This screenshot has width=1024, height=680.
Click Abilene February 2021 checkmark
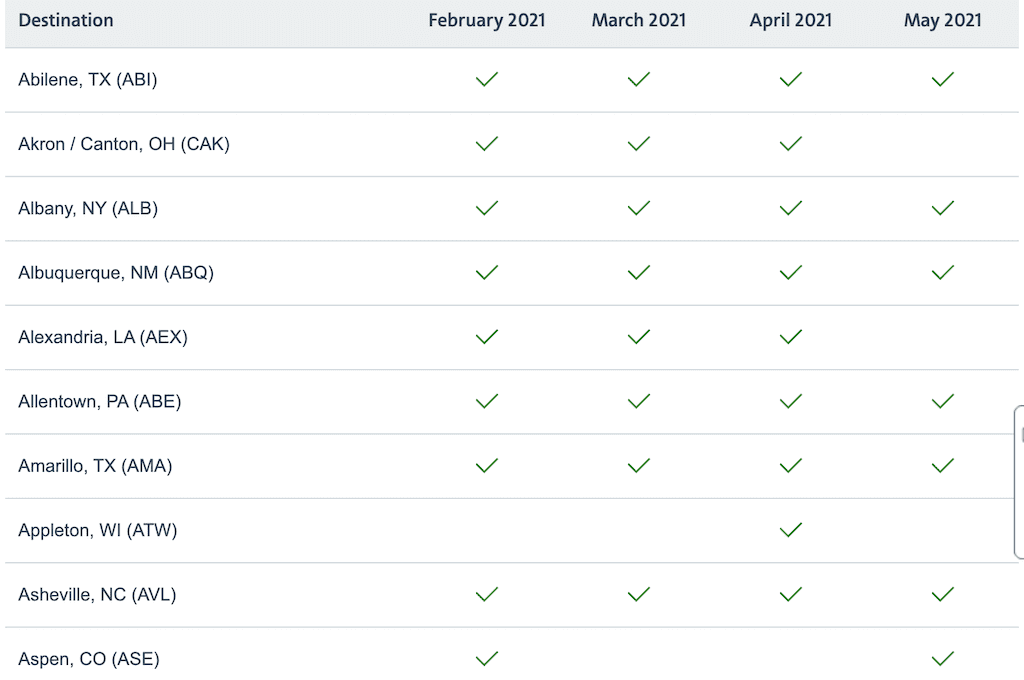tap(487, 80)
